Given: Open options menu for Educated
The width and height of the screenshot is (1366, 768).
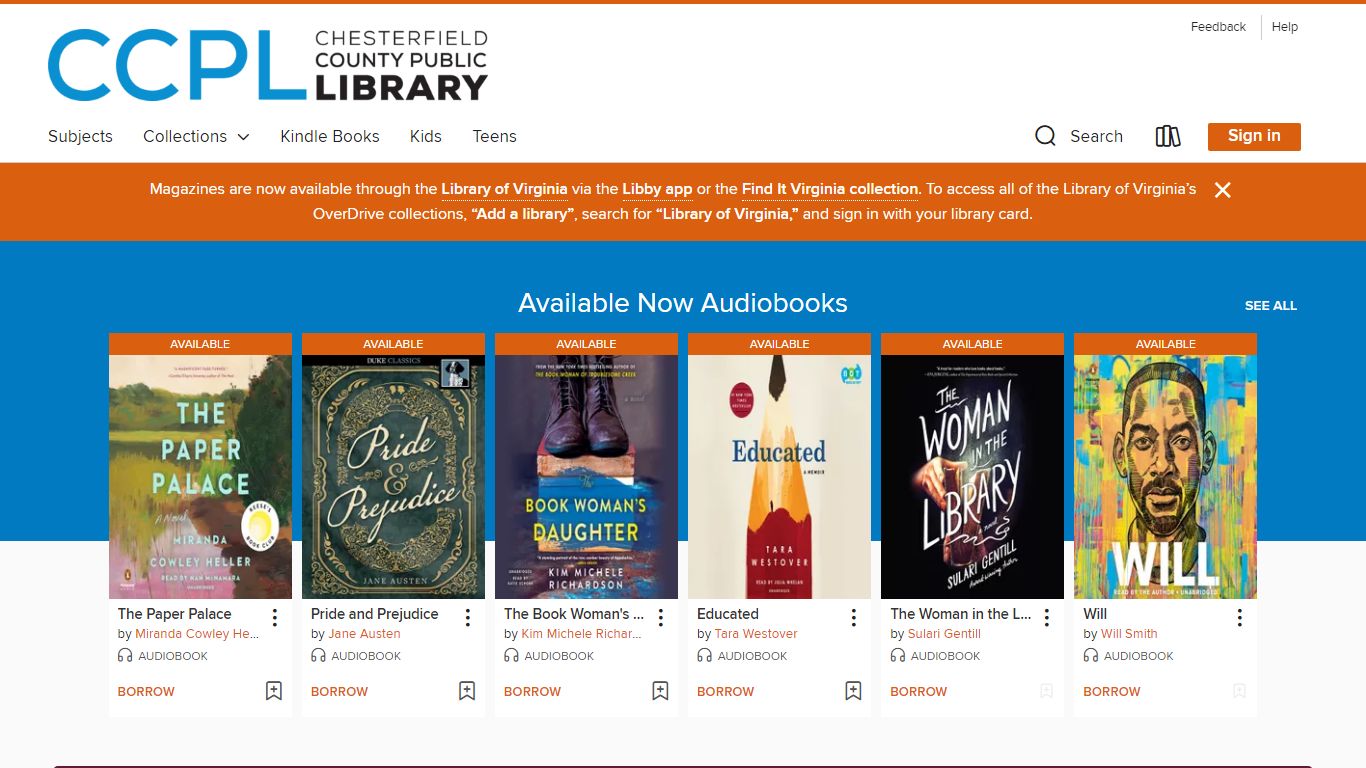Looking at the screenshot, I should (x=853, y=618).
